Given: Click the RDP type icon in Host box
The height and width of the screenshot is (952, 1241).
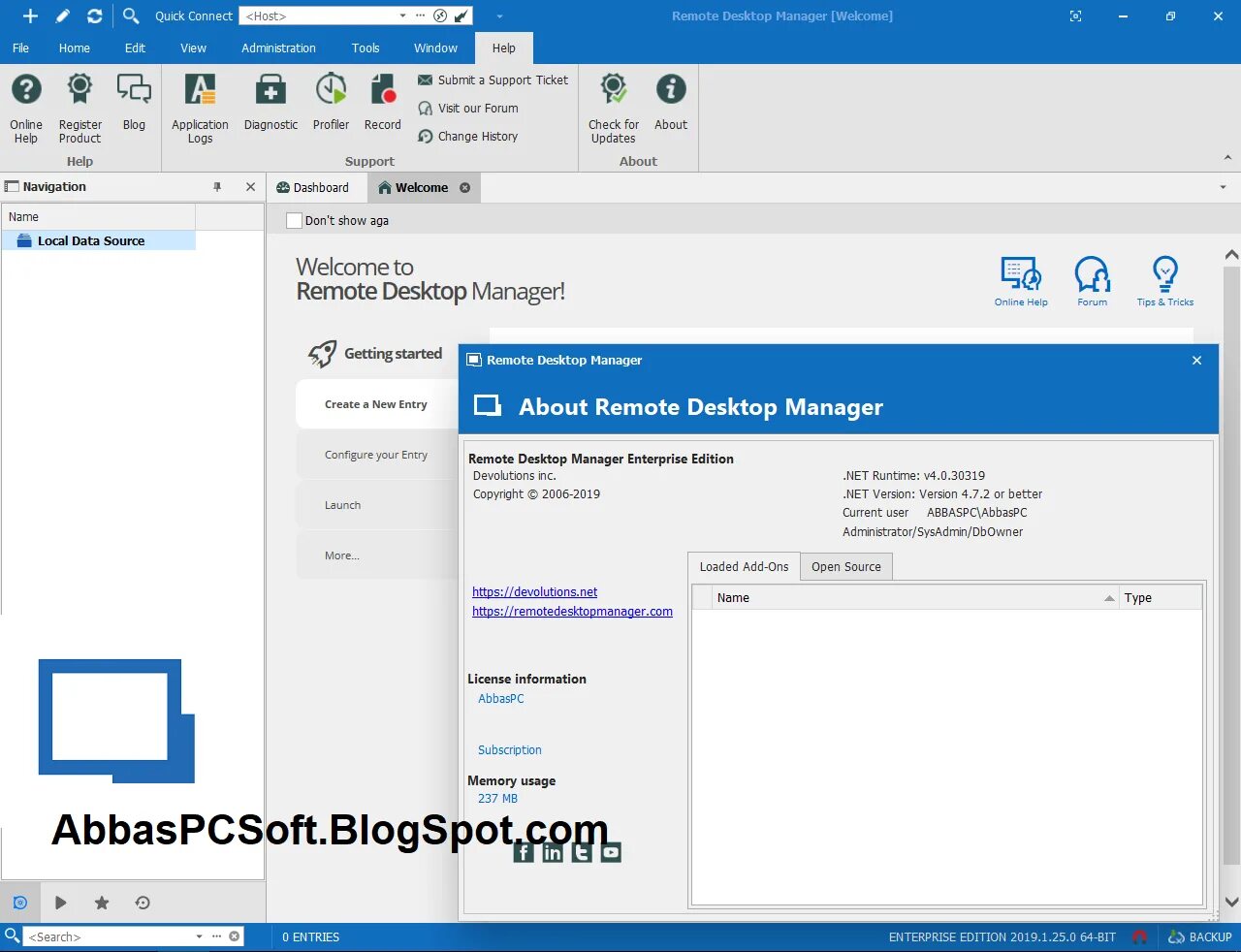Looking at the screenshot, I should 441,16.
